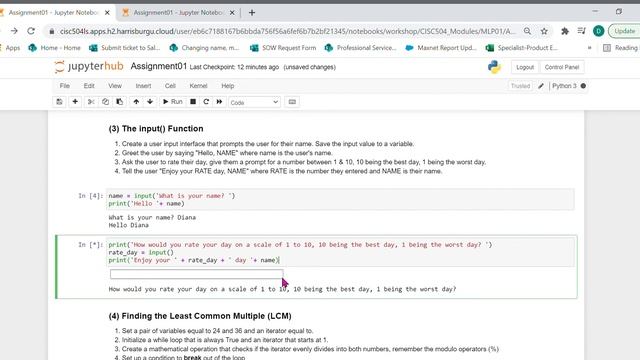Reload the page
The height and width of the screenshot is (360, 640).
click(31, 31)
